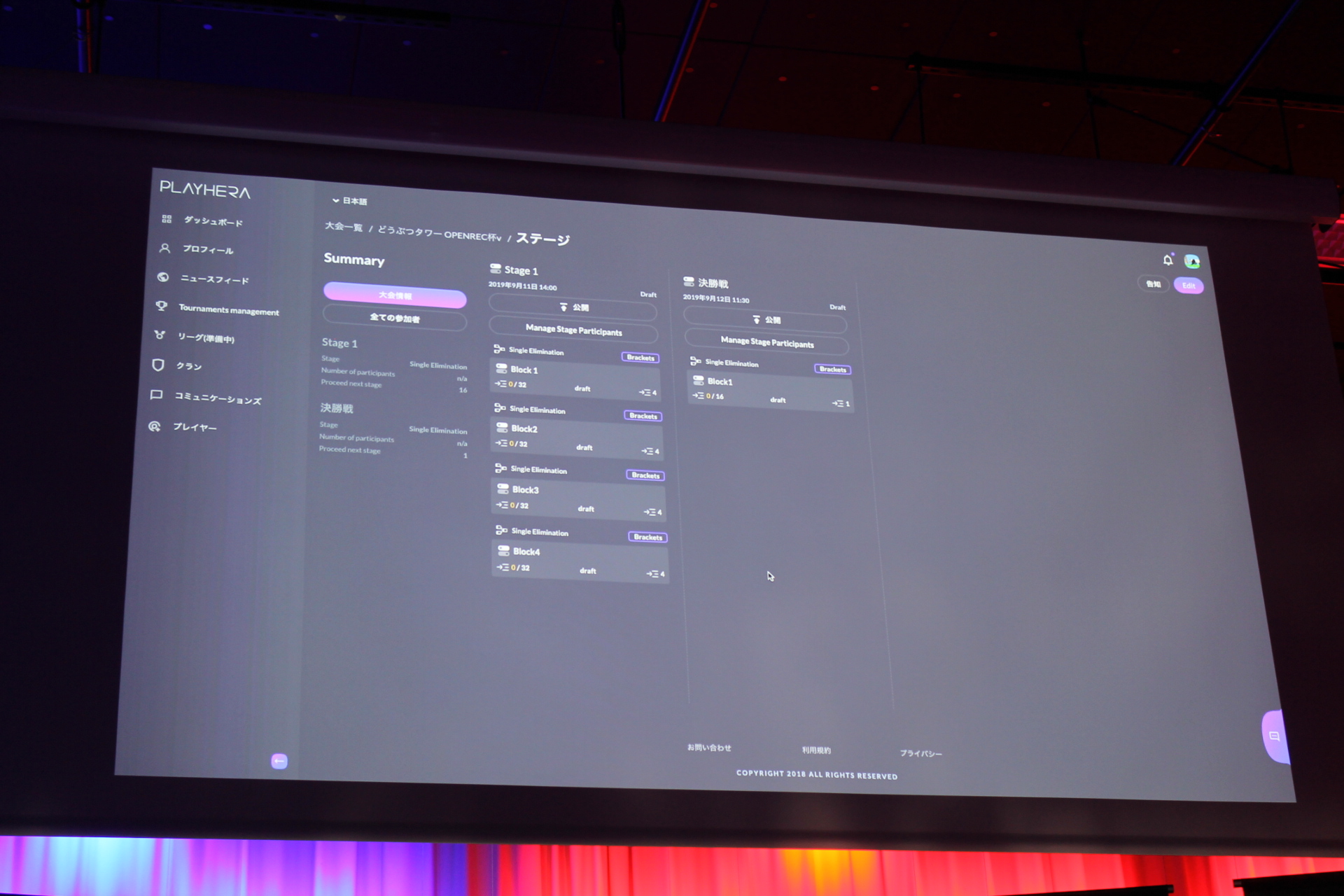Viewport: 1344px width, 896px height.
Task: Click the 全ての参加者 button
Action: [x=394, y=318]
